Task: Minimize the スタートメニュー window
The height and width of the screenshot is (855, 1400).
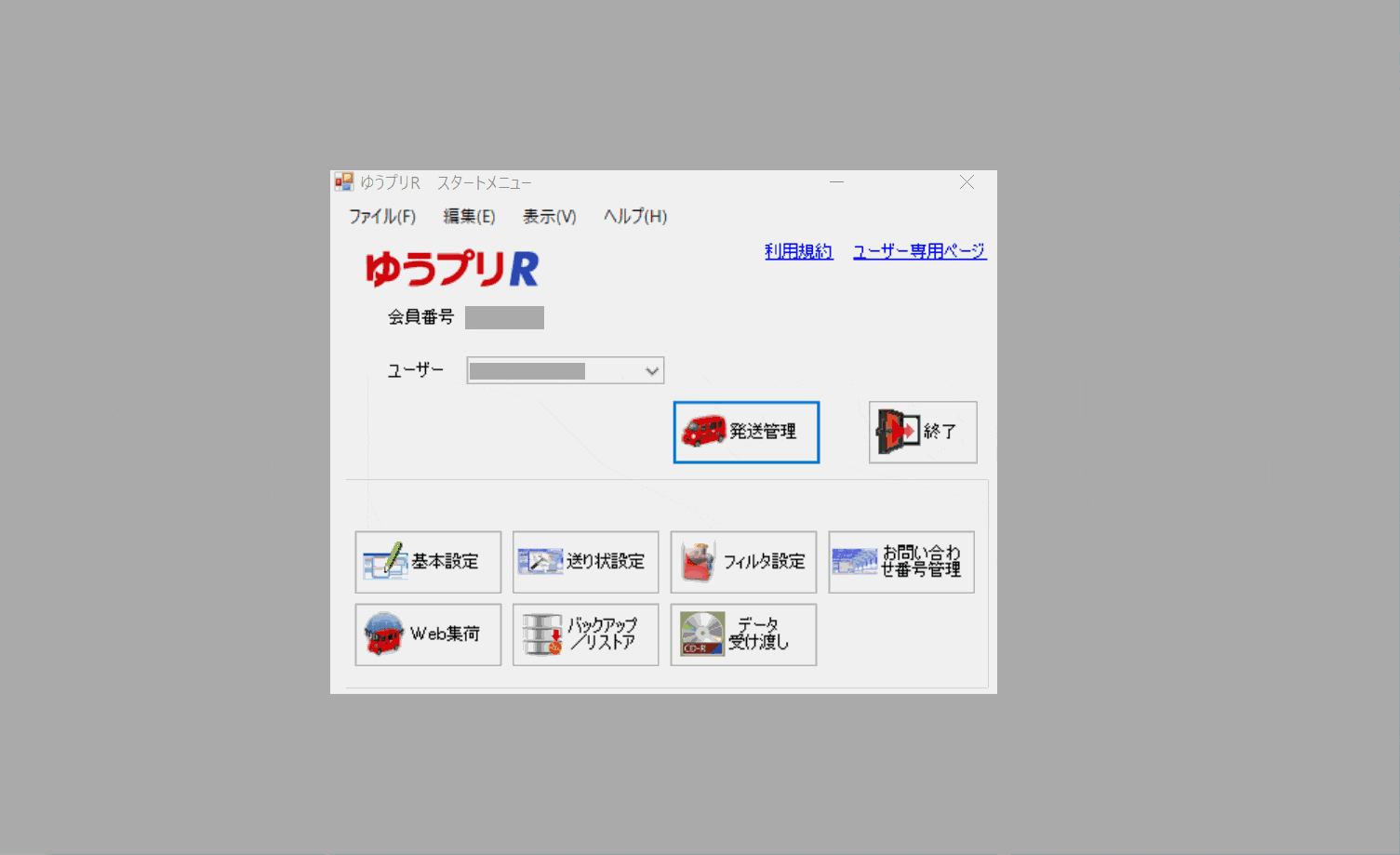Action: [836, 182]
